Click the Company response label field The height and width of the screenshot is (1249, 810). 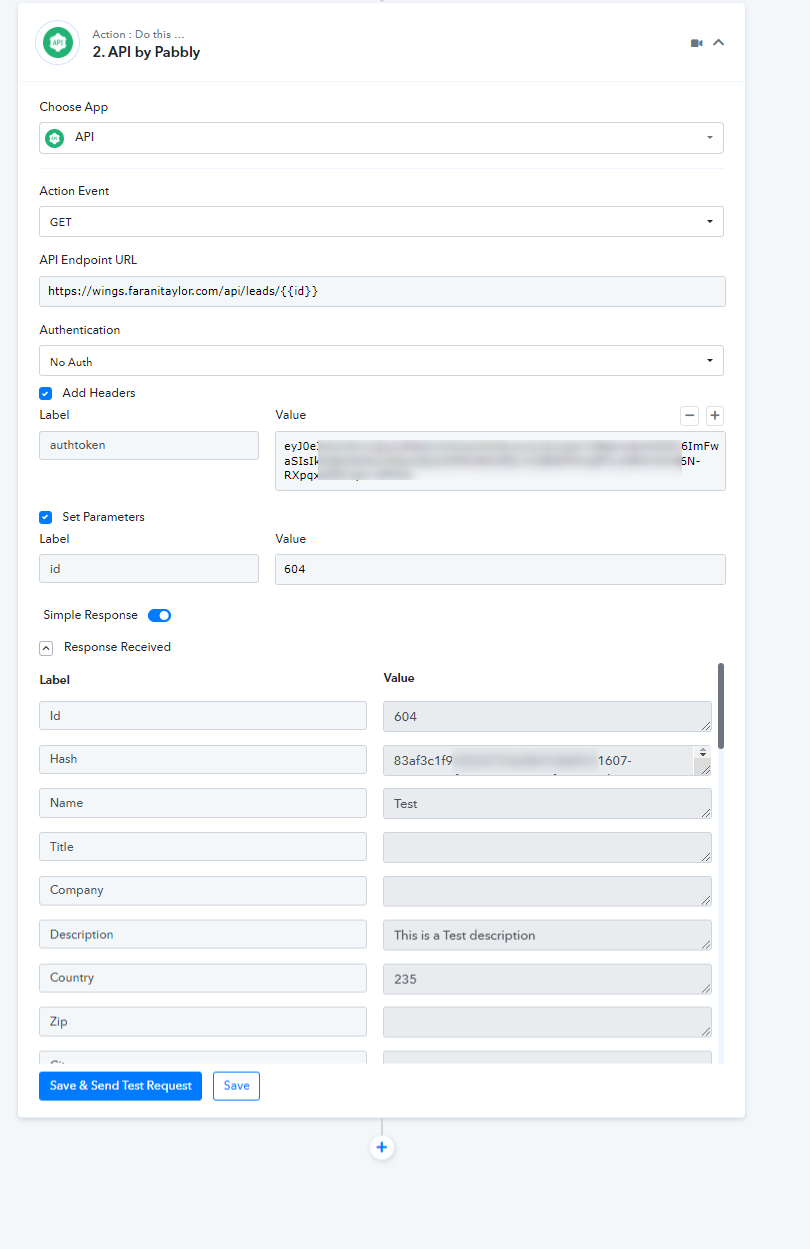(203, 890)
